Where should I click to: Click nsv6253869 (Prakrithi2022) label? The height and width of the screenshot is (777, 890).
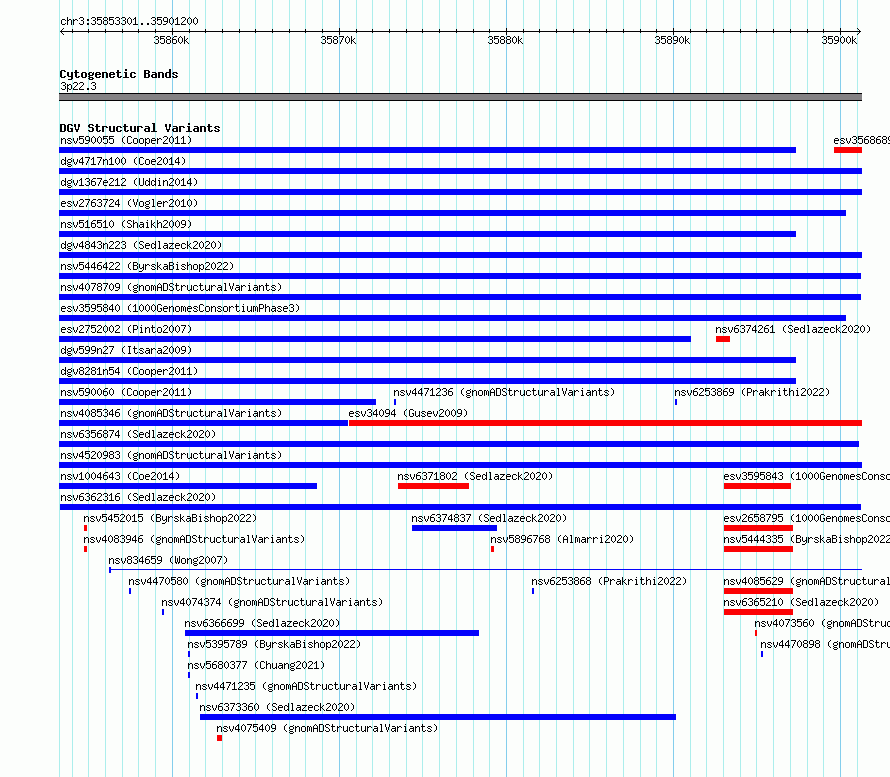click(x=752, y=392)
